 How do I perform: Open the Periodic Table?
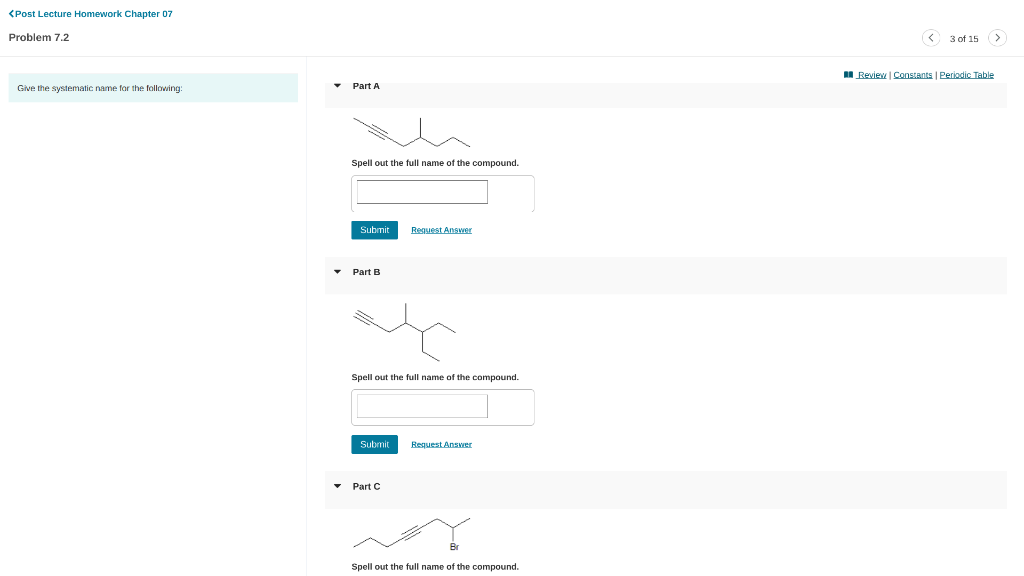(966, 74)
